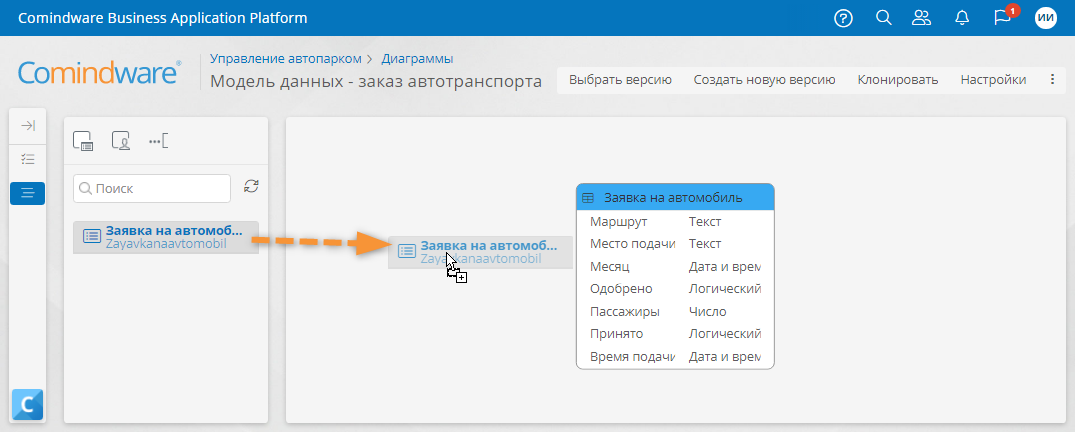Select the annotation bracket icon in palette
The image size is (1075, 432).
pyautogui.click(x=158, y=141)
